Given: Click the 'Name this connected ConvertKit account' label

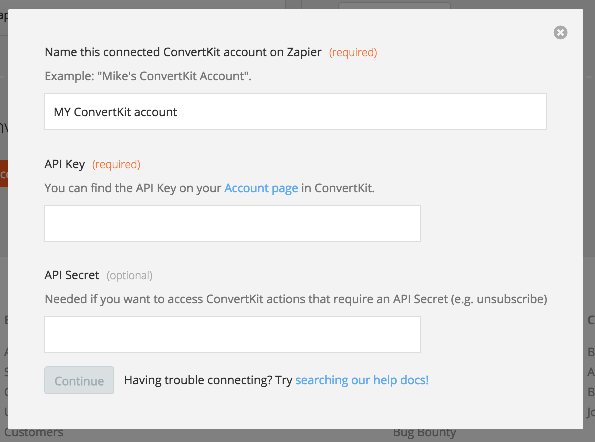Looking at the screenshot, I should point(183,52).
